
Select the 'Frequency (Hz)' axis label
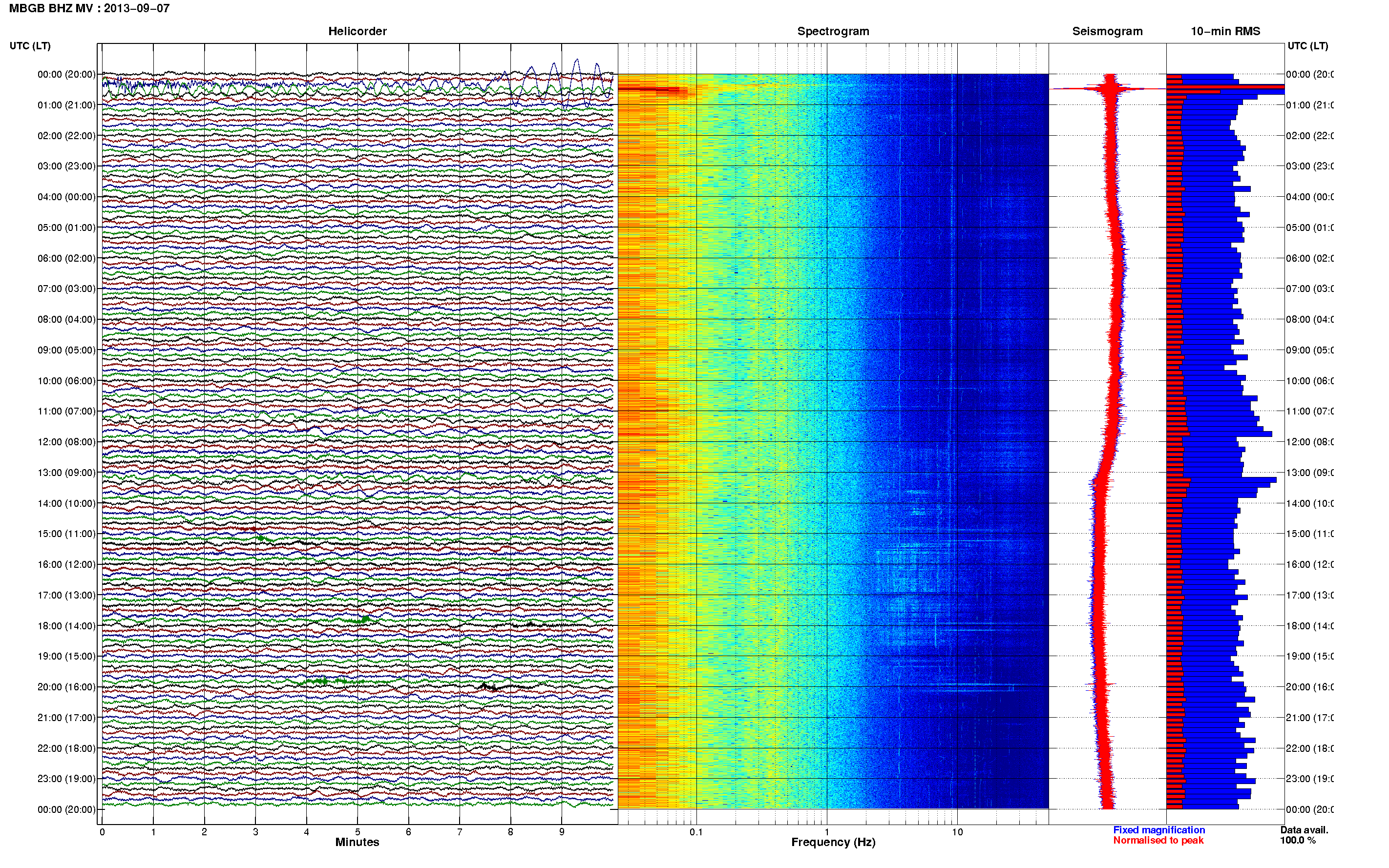pos(833,842)
